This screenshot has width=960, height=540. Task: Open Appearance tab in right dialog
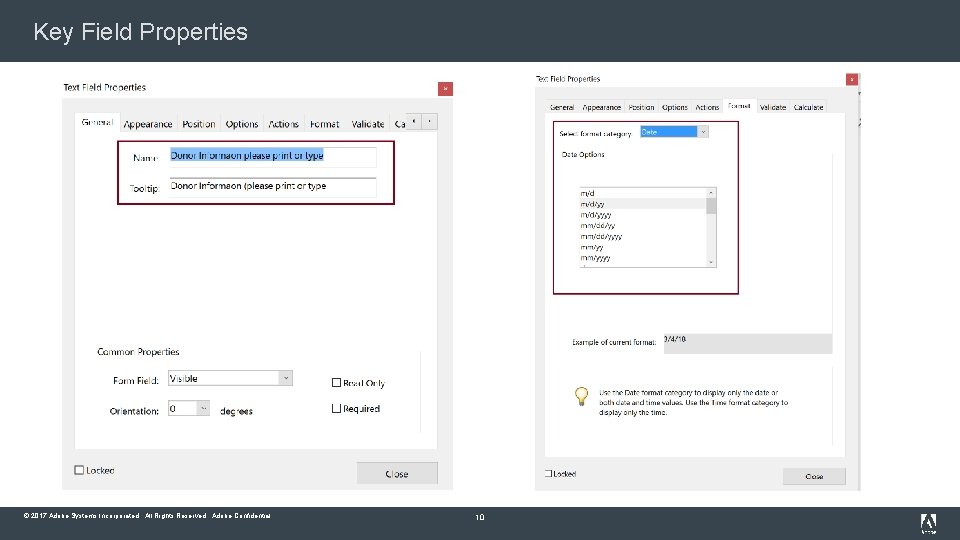pos(601,107)
